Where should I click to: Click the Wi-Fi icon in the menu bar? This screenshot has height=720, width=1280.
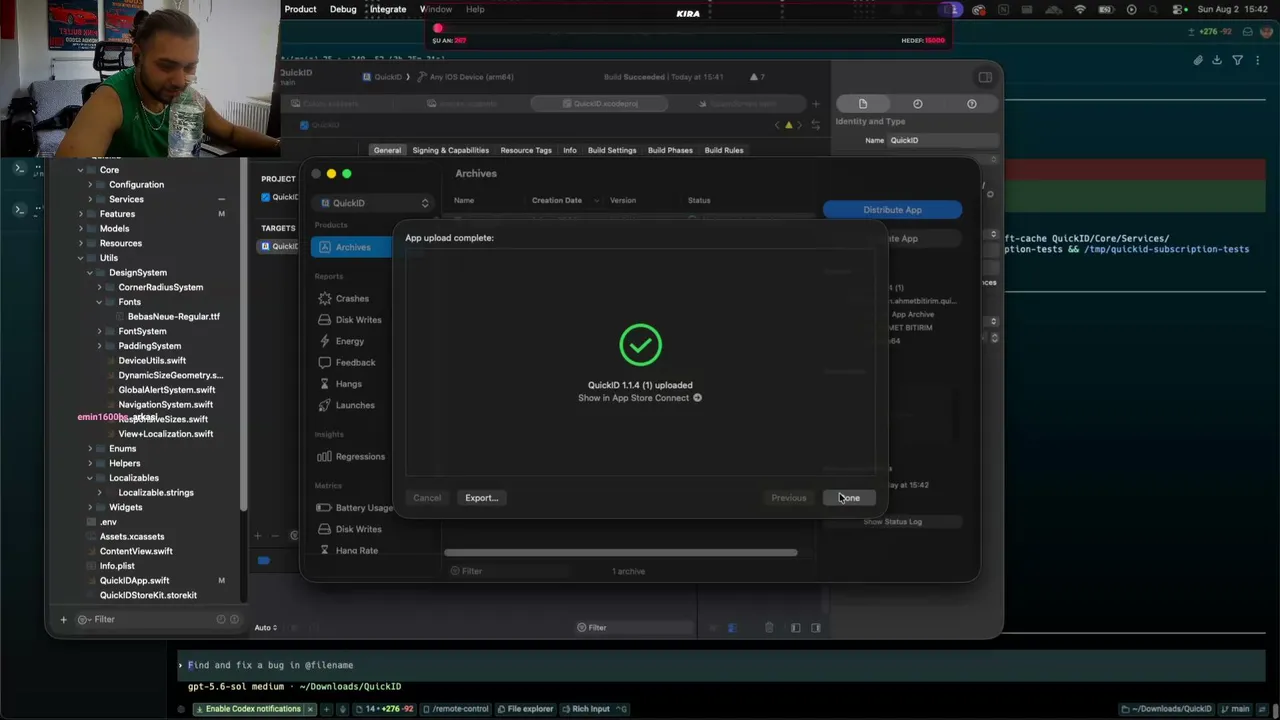tap(1080, 9)
